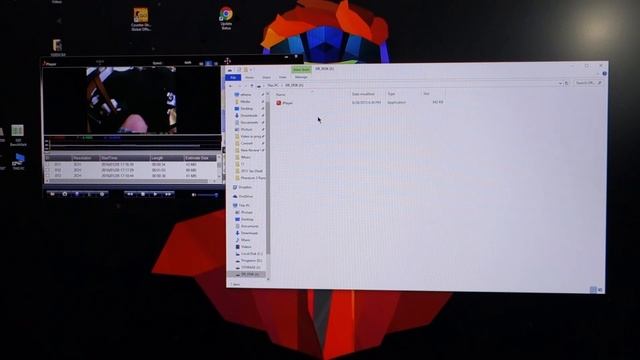Open the address bar history dropdown
640x360 pixels.
coord(560,83)
